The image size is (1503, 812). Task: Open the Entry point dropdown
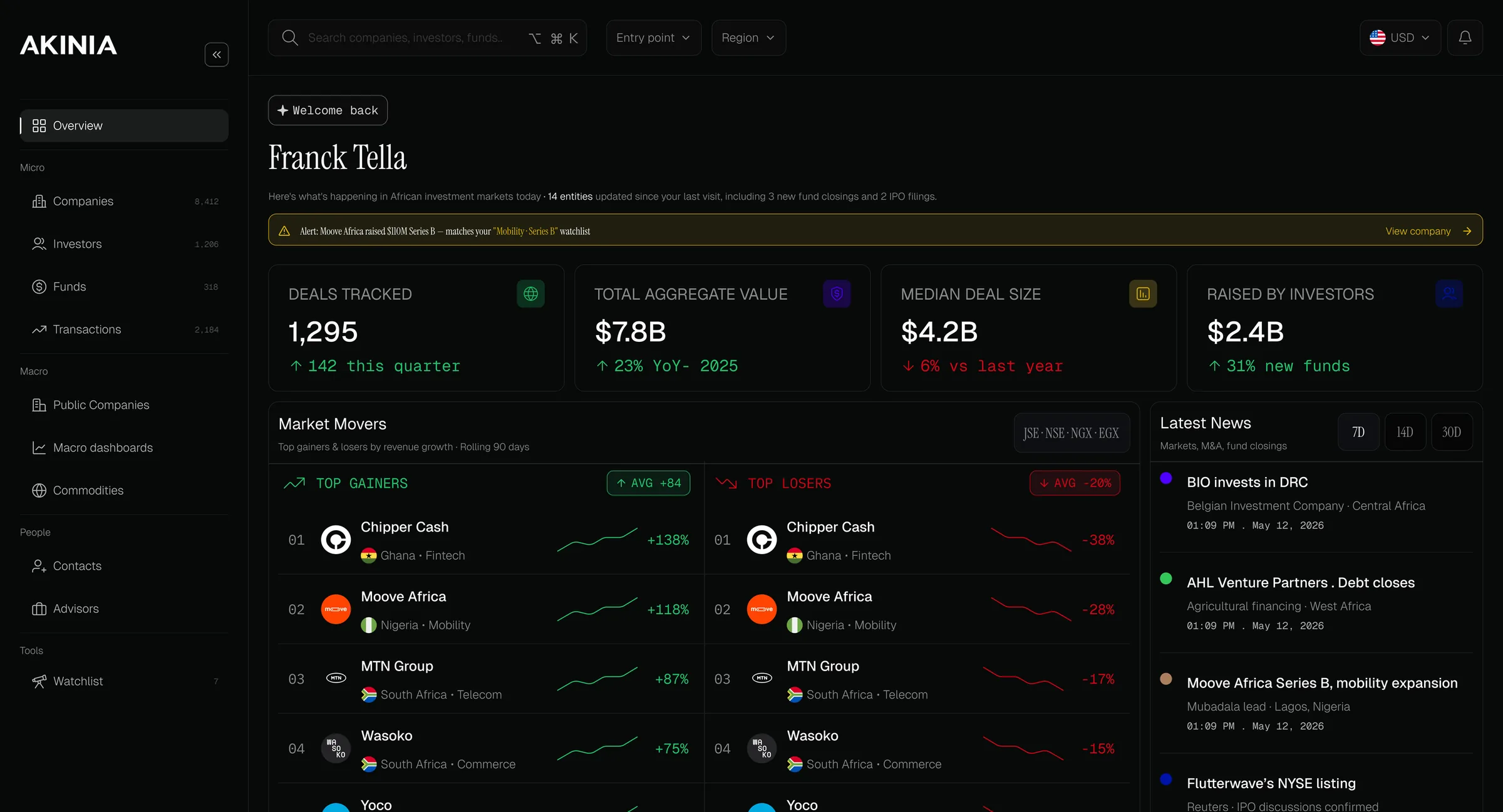click(653, 38)
